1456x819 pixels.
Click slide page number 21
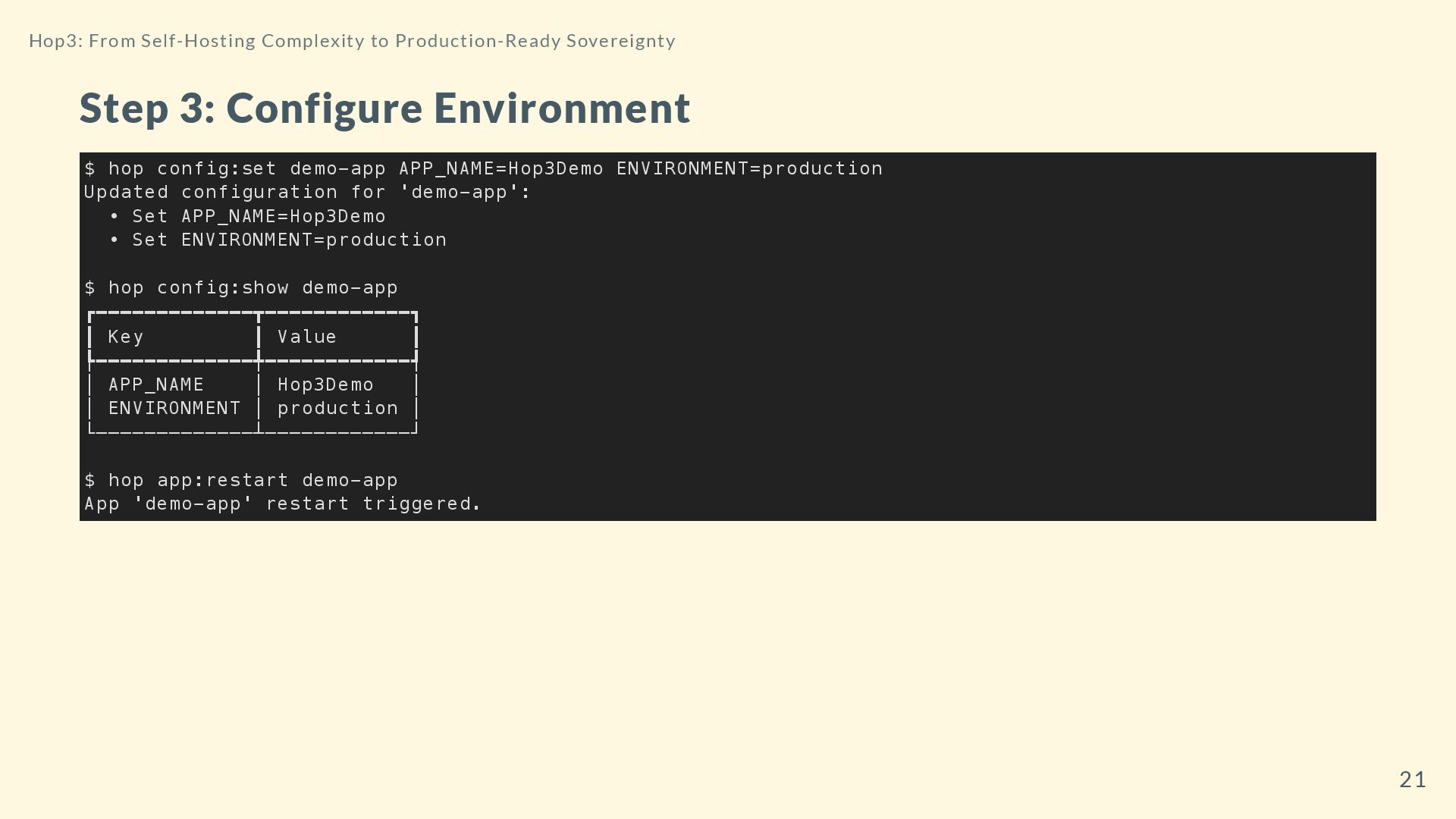pyautogui.click(x=1412, y=780)
